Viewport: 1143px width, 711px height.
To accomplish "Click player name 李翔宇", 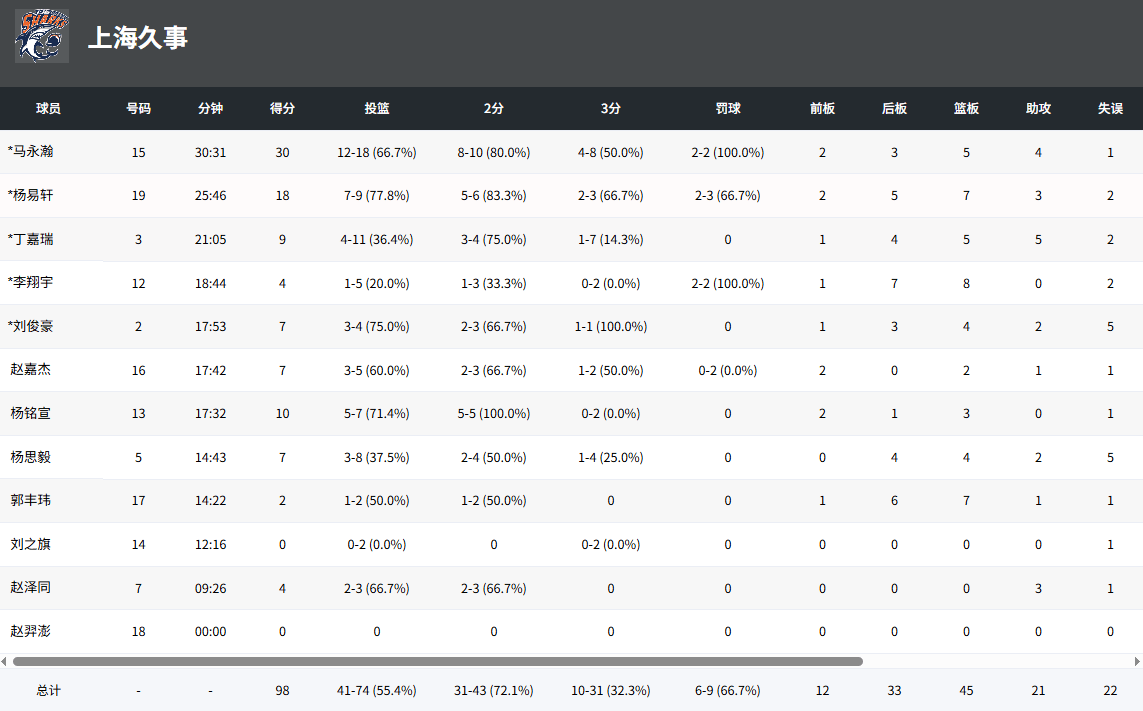I will pyautogui.click(x=31, y=283).
